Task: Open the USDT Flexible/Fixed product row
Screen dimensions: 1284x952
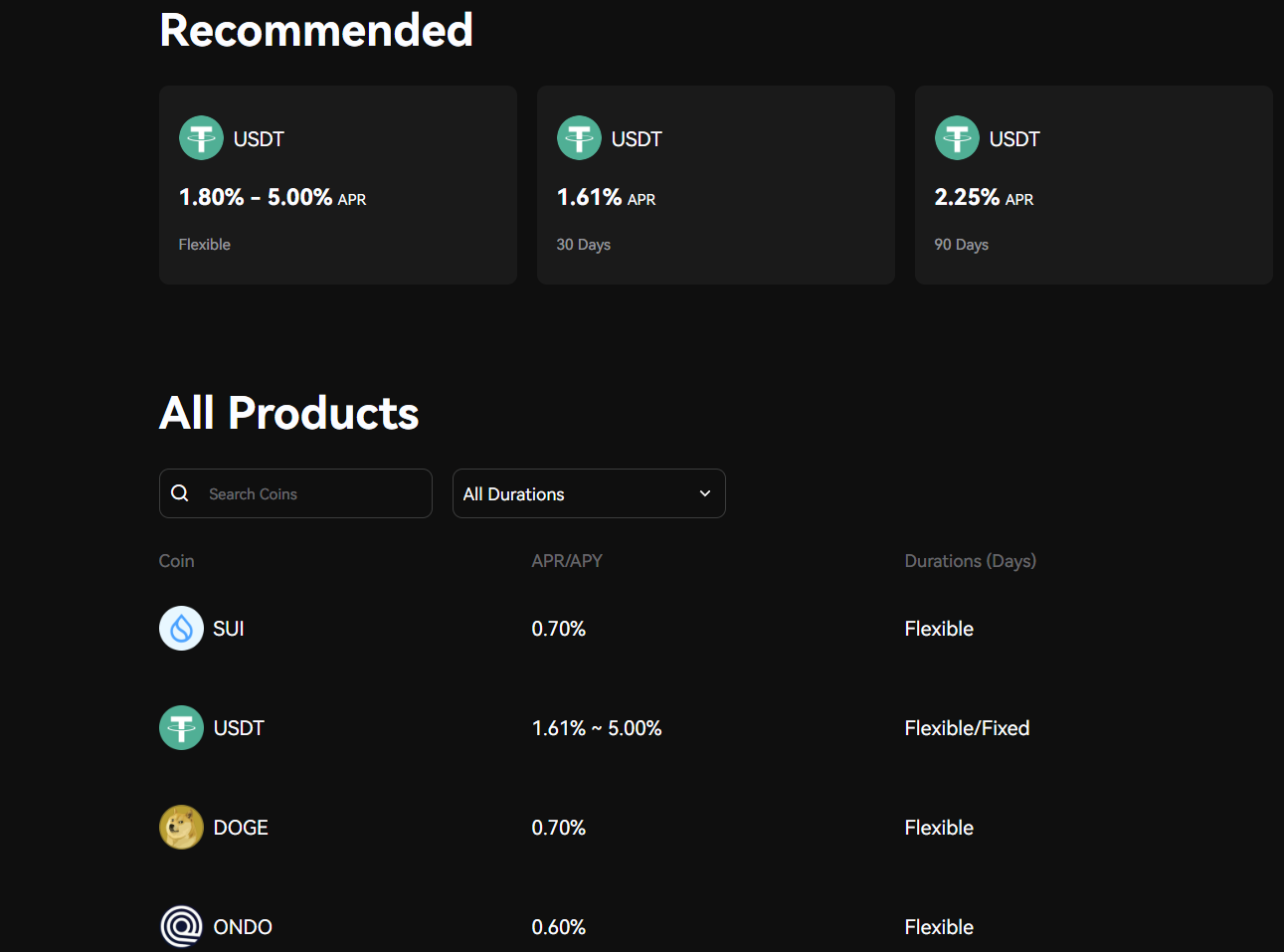Action: [x=597, y=727]
